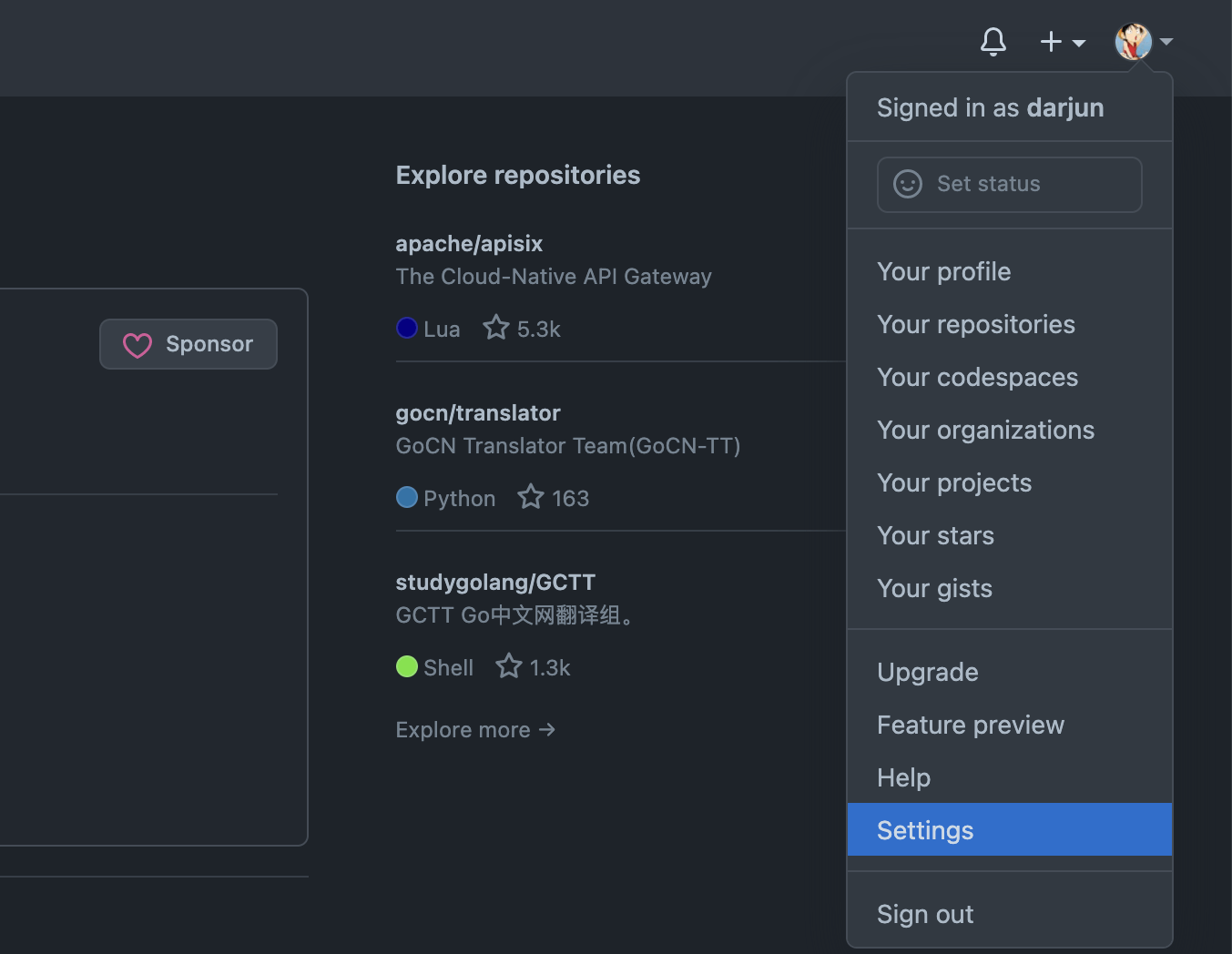This screenshot has width=1232, height=954.
Task: Open Your projects
Action: 1010,482
